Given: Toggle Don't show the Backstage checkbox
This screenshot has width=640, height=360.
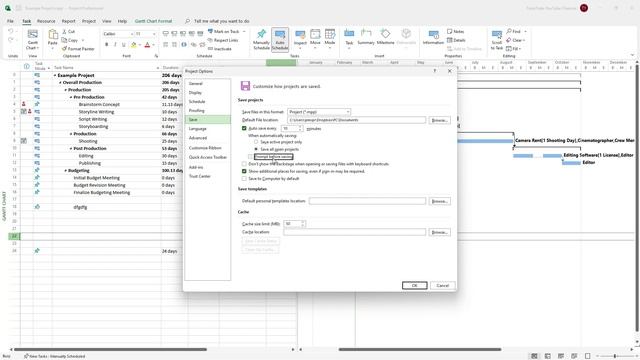Looking at the screenshot, I should pyautogui.click(x=244, y=164).
